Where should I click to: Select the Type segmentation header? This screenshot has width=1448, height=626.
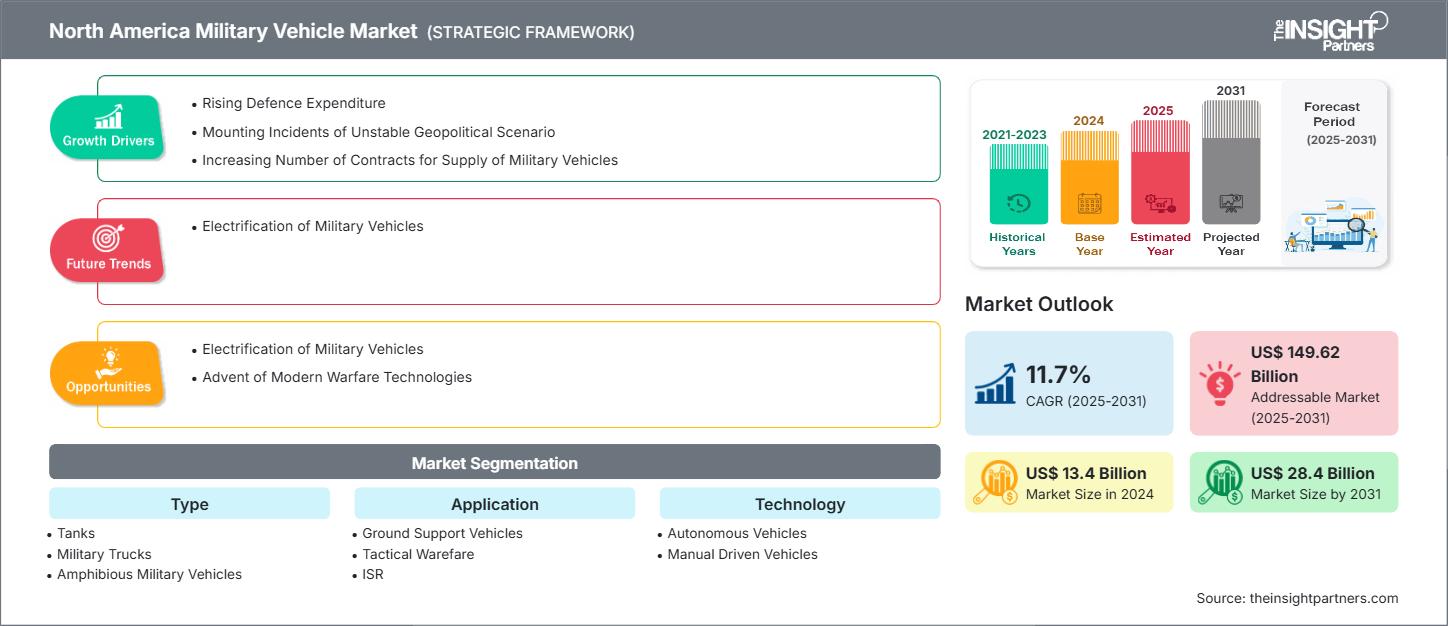point(190,504)
